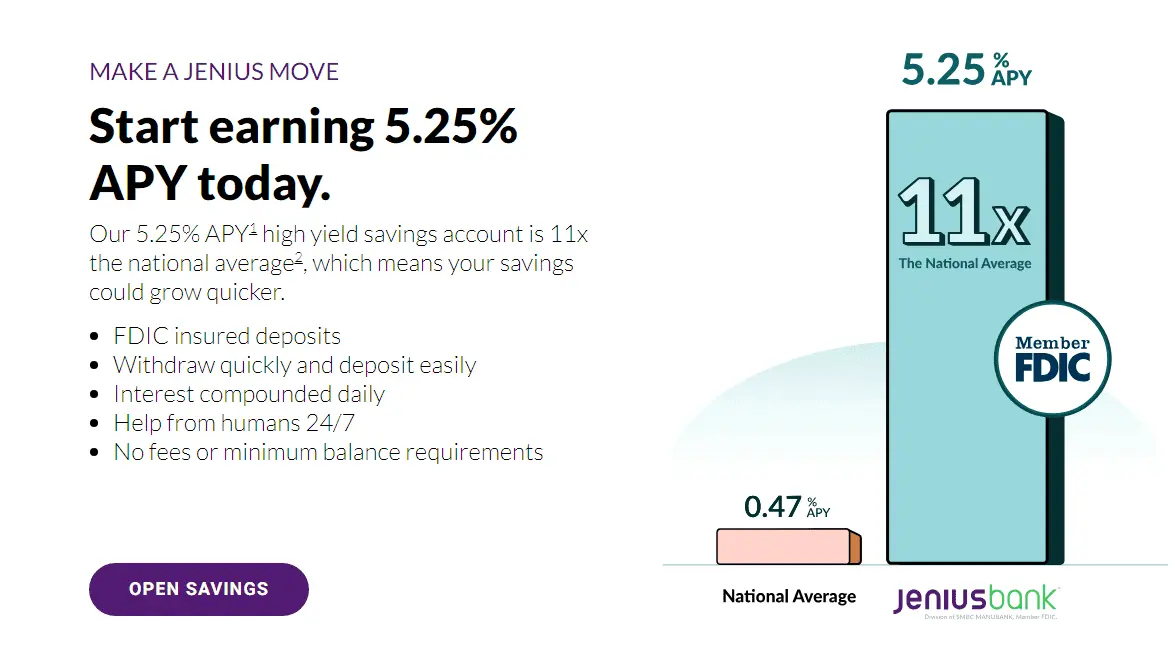Select the FDIC insured deposits bullet
Image resolution: width=1175 pixels, height=667 pixels.
click(227, 336)
